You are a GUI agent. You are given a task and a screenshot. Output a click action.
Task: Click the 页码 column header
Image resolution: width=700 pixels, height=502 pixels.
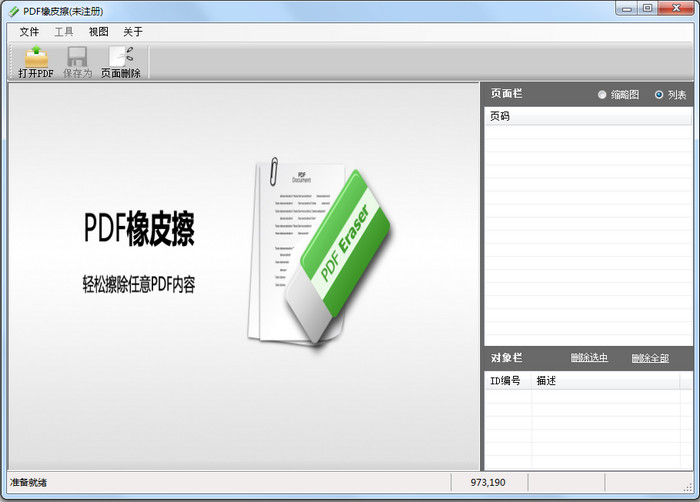click(588, 116)
